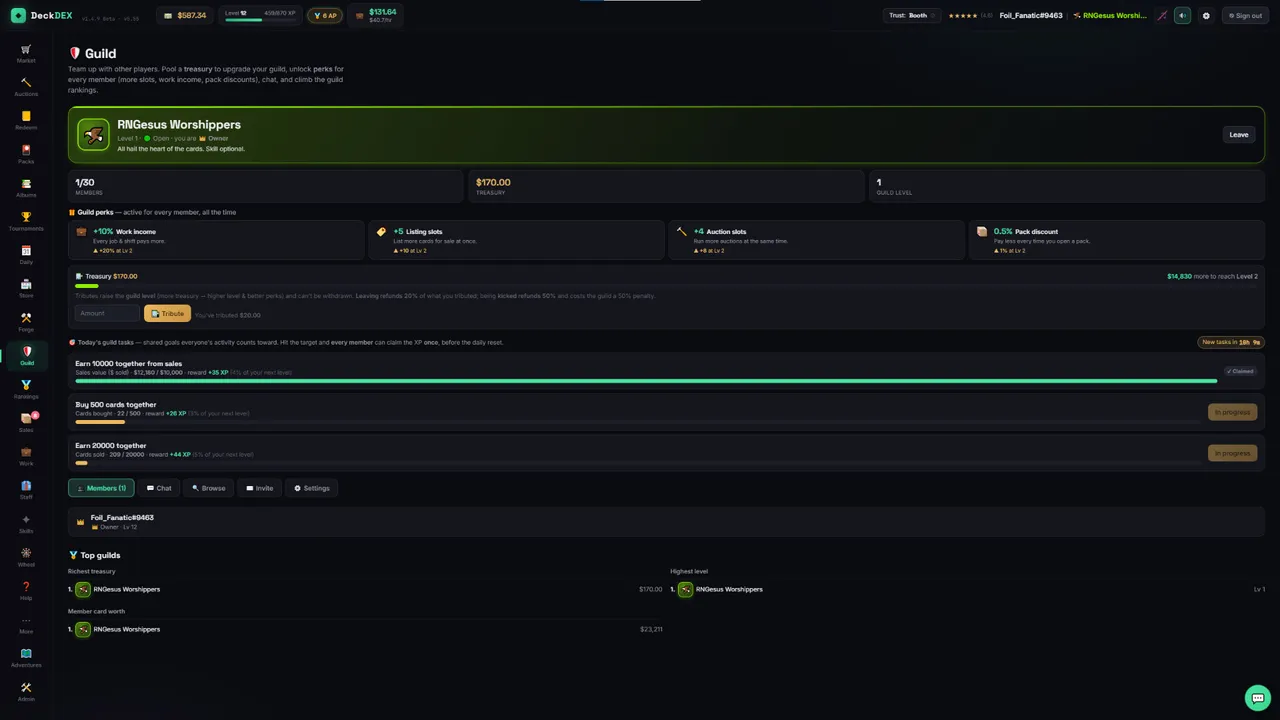Go to Auctions in sidebar
1280x720 pixels.
click(x=26, y=87)
